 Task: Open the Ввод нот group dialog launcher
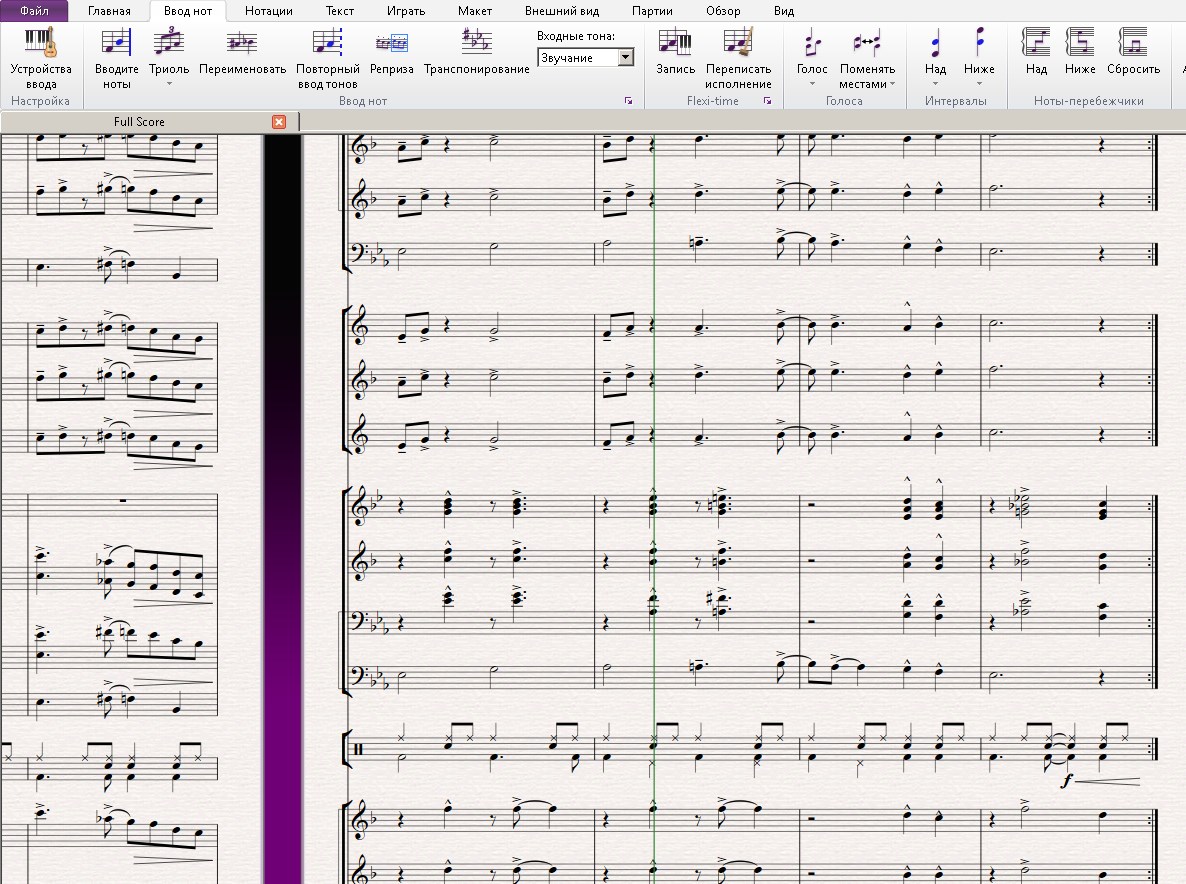pos(629,101)
